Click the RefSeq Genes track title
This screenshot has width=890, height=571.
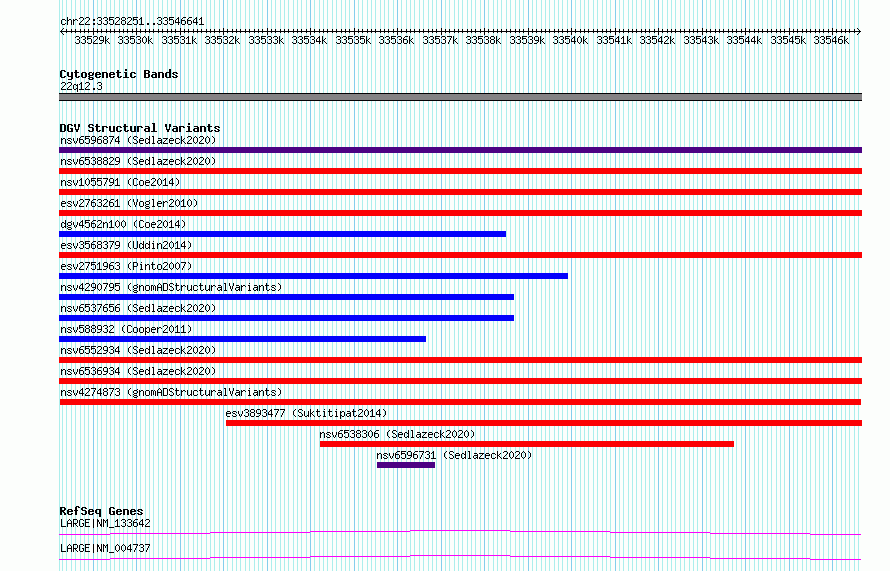pos(101,511)
